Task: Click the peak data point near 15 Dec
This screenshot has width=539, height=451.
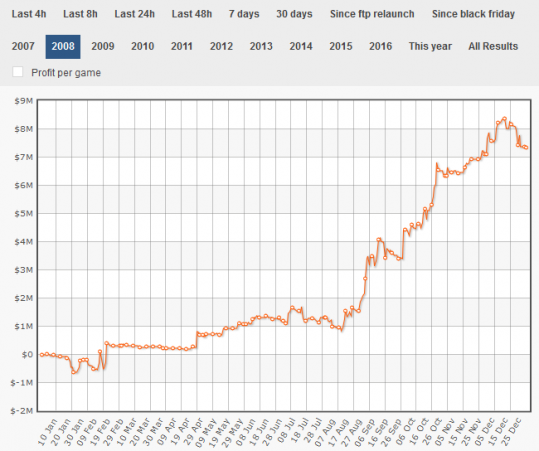Action: point(504,119)
